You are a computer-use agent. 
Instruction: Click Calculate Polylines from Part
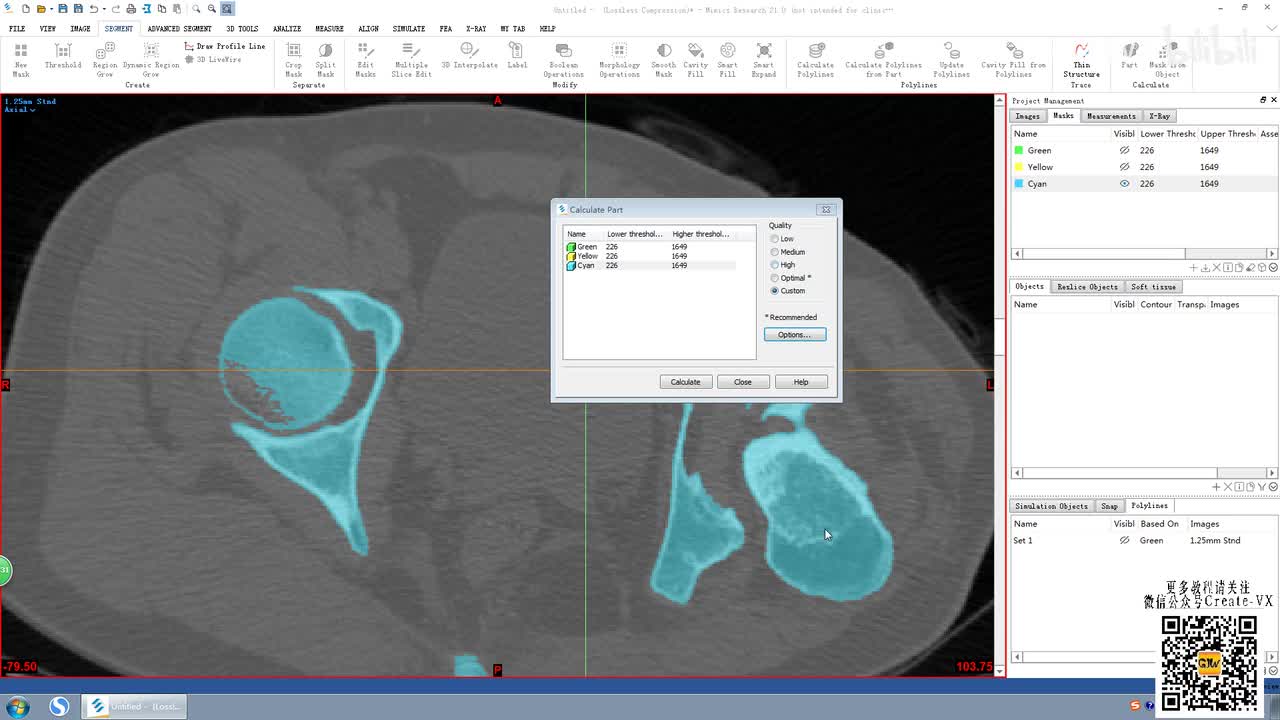(x=883, y=60)
